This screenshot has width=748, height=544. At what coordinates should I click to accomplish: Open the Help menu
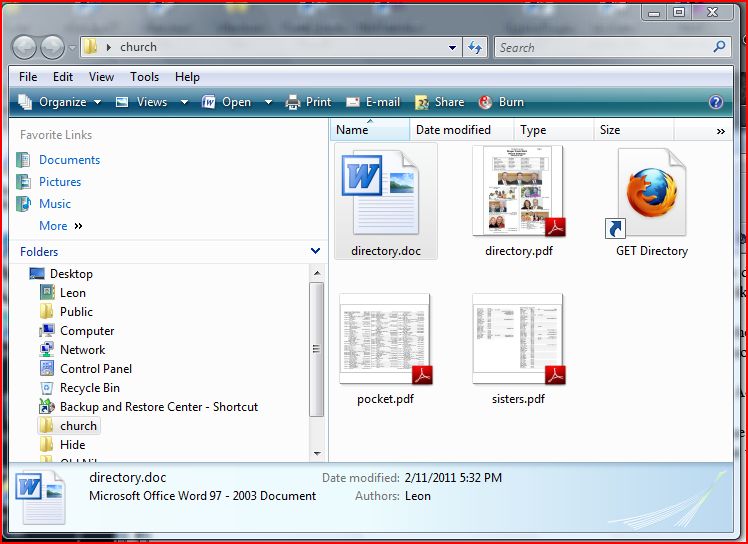click(x=187, y=77)
